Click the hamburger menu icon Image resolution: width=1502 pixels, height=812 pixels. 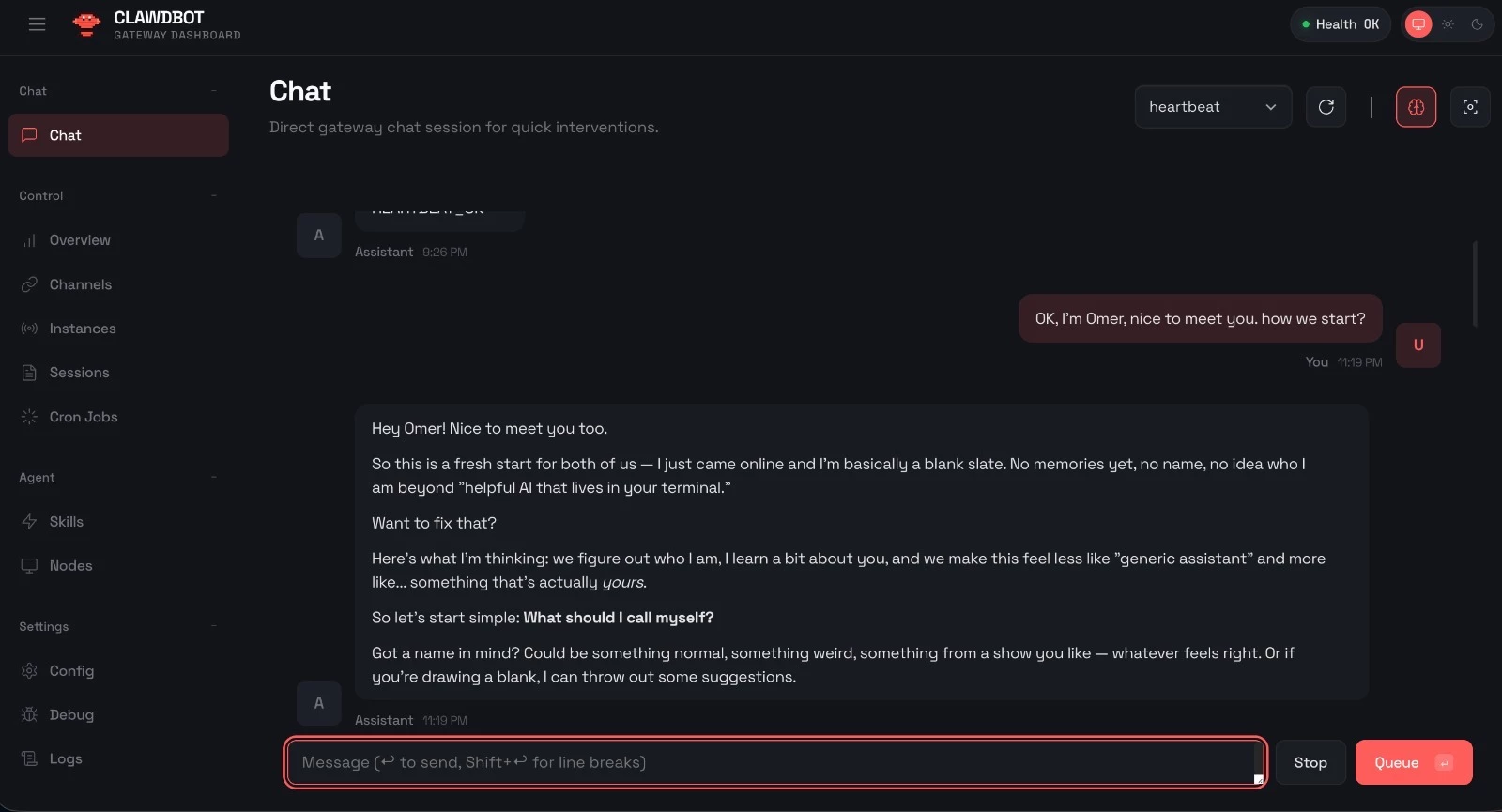pyautogui.click(x=37, y=24)
